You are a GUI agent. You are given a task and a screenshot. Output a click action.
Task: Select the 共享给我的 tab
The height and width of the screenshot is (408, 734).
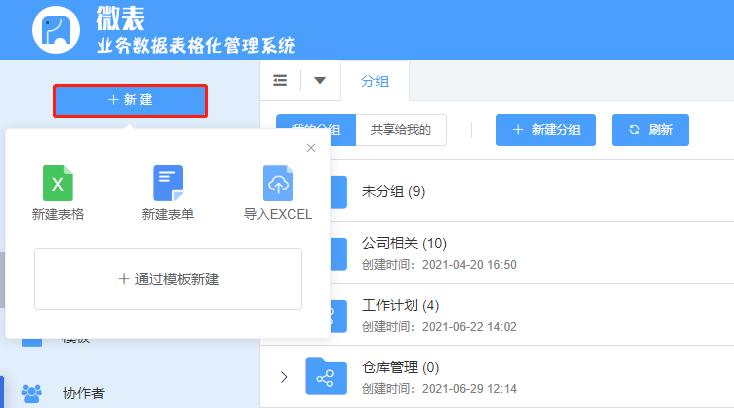point(401,130)
